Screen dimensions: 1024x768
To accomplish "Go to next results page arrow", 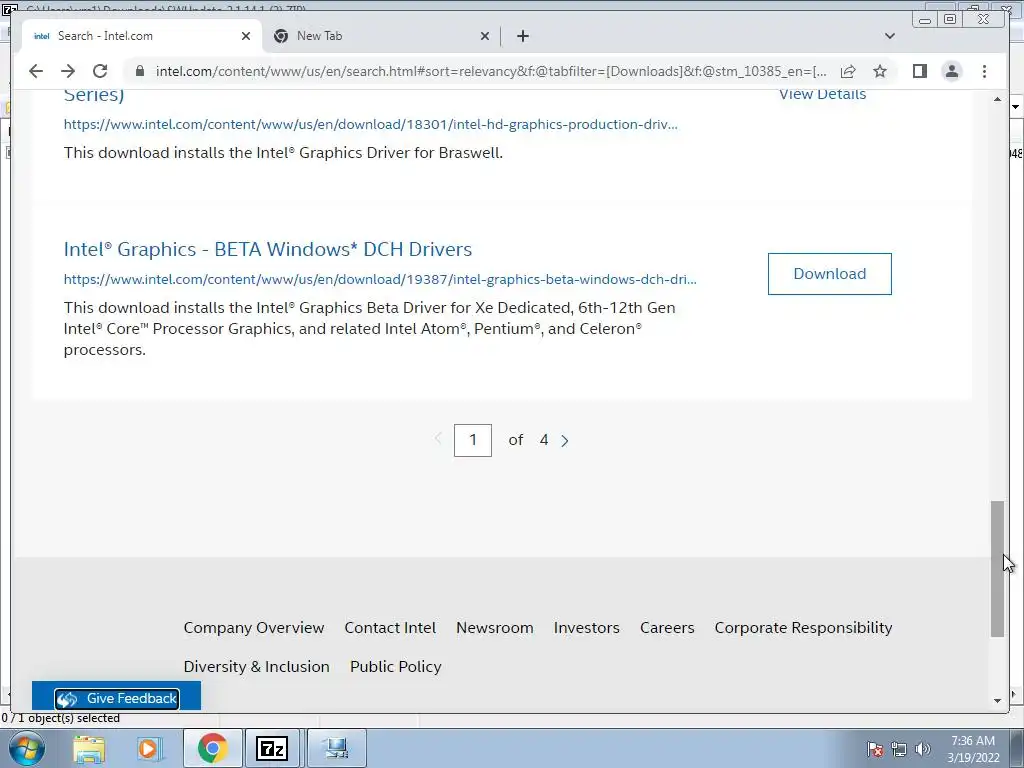I will pyautogui.click(x=565, y=441).
